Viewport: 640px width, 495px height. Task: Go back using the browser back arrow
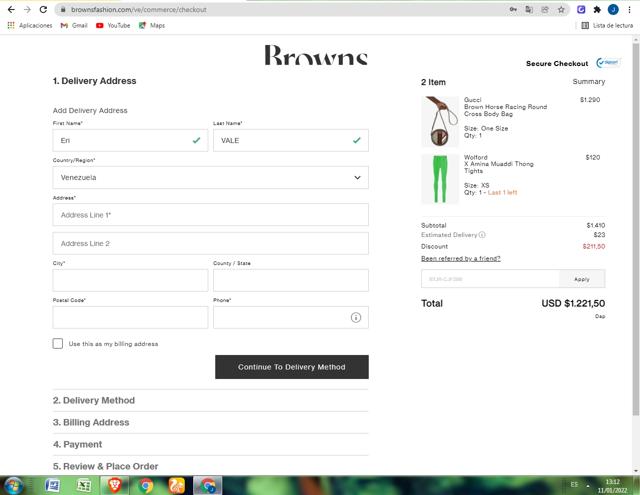tap(11, 9)
